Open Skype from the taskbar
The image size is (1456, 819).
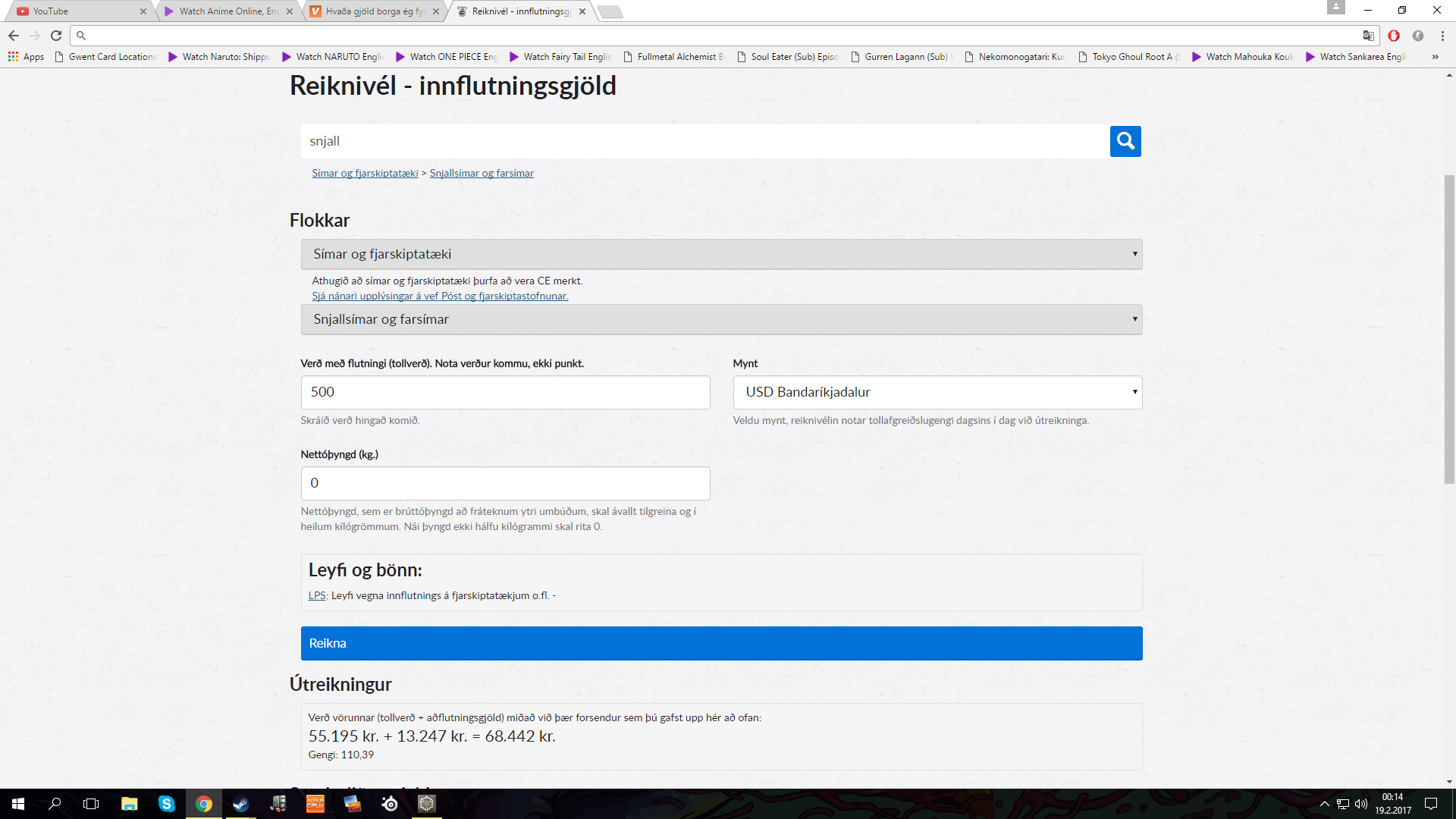[166, 804]
